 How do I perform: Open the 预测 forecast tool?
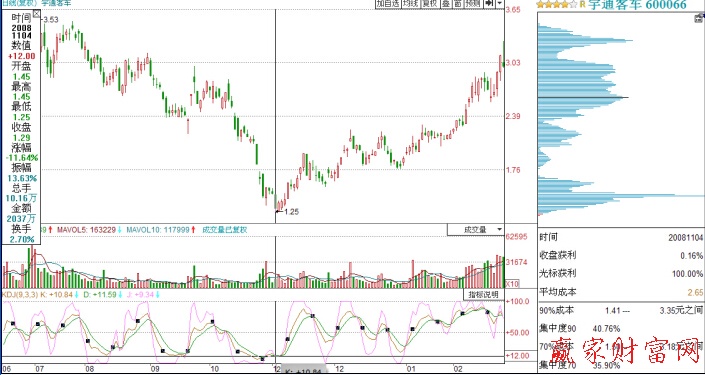[x=473, y=4]
